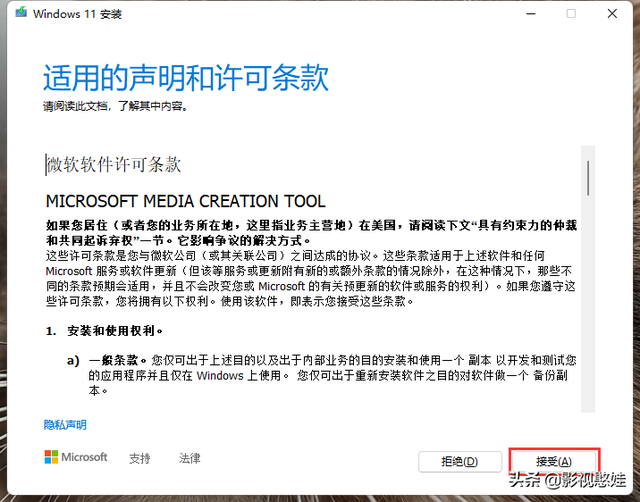The width and height of the screenshot is (640, 502).
Task: Close the Windows 11 setup window
Action: [612, 13]
